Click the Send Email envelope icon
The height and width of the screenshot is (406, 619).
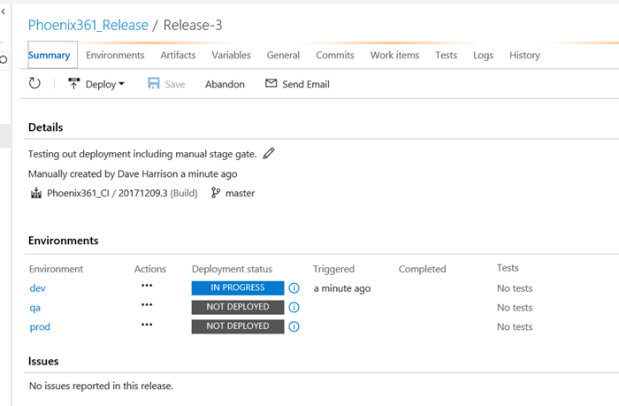coord(271,84)
